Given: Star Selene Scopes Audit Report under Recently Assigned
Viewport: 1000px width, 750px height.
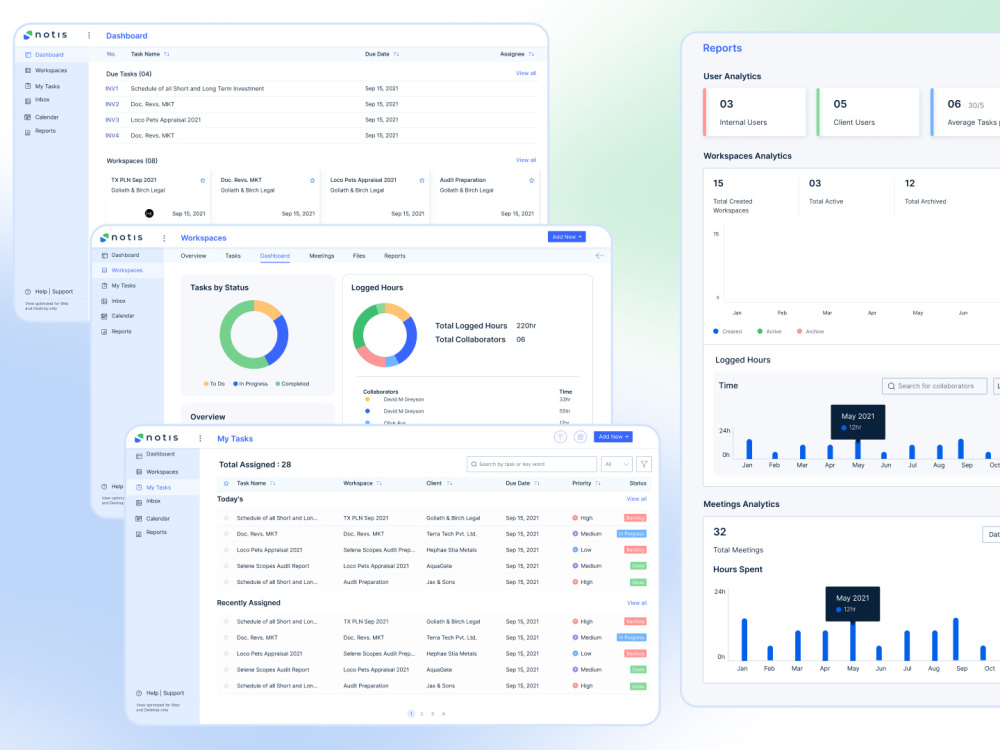Looking at the screenshot, I should (x=226, y=670).
